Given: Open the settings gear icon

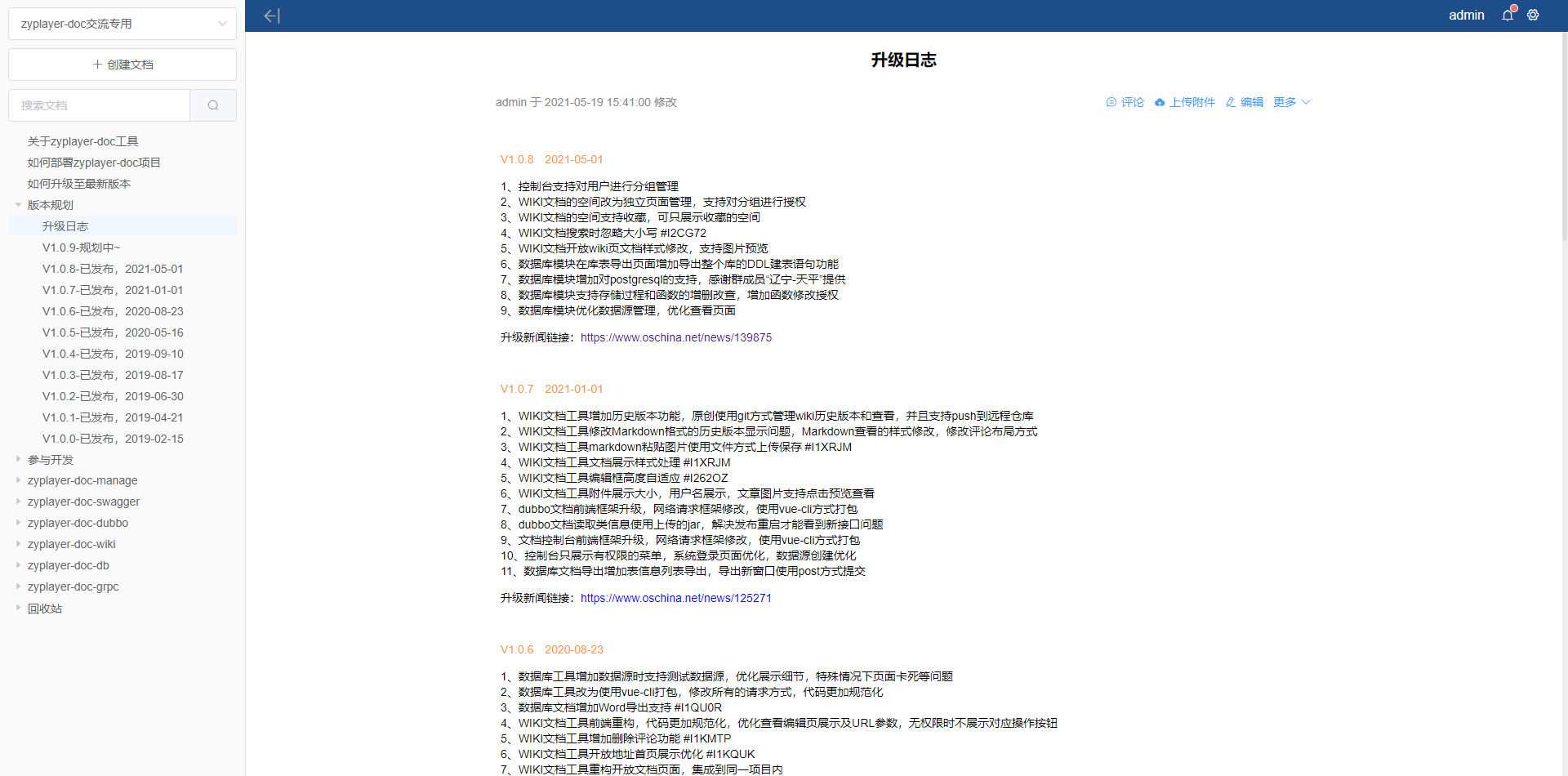Looking at the screenshot, I should point(1533,15).
